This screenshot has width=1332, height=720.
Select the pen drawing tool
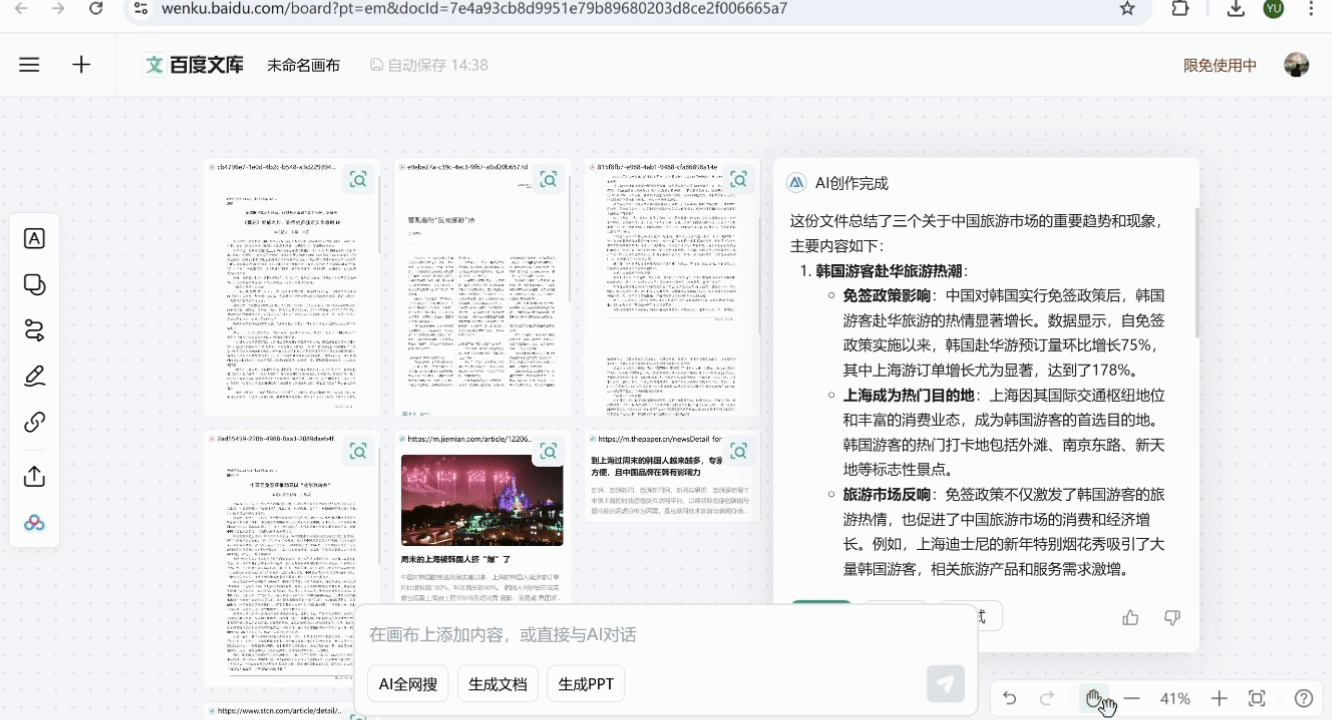(34, 377)
